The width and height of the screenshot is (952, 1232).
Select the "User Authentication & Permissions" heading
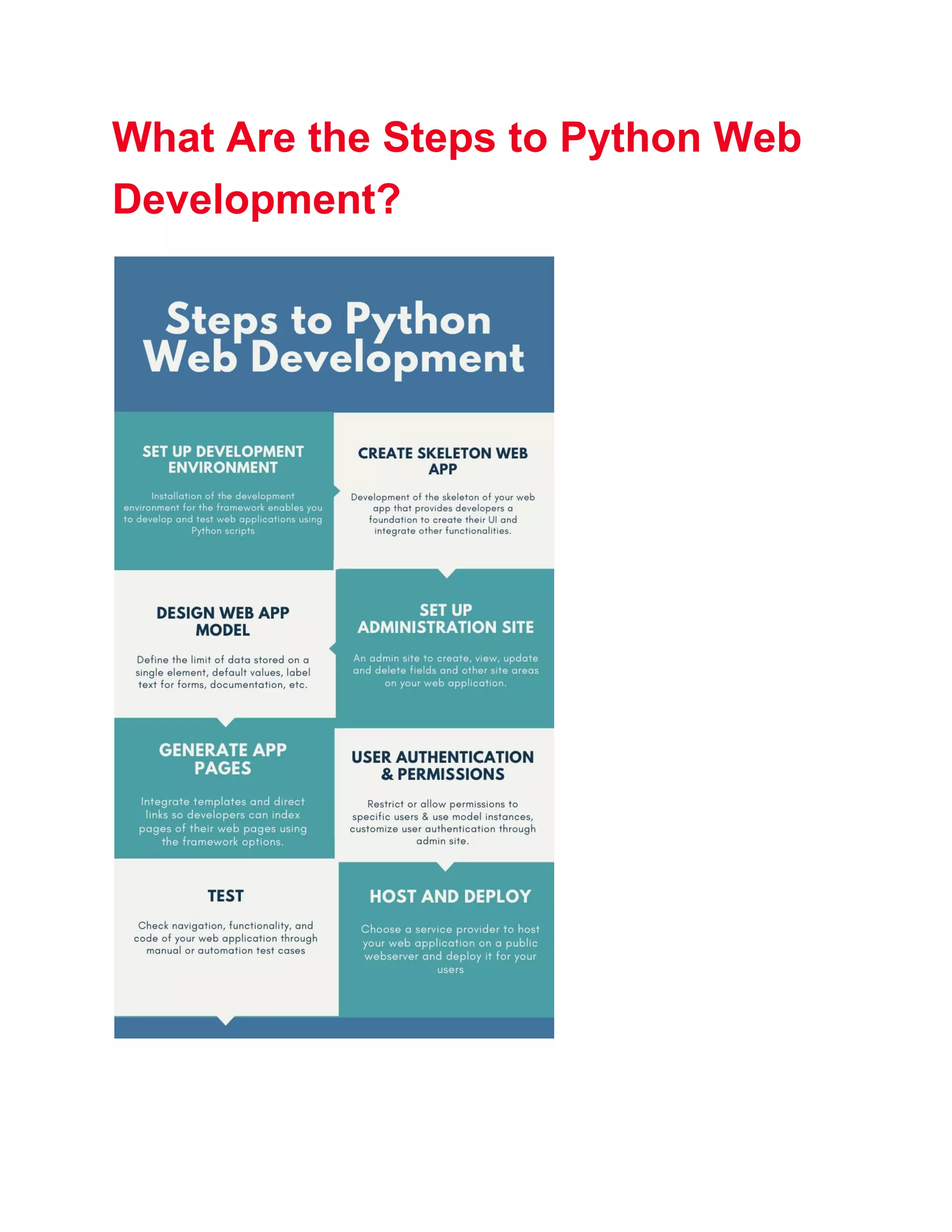443,766
